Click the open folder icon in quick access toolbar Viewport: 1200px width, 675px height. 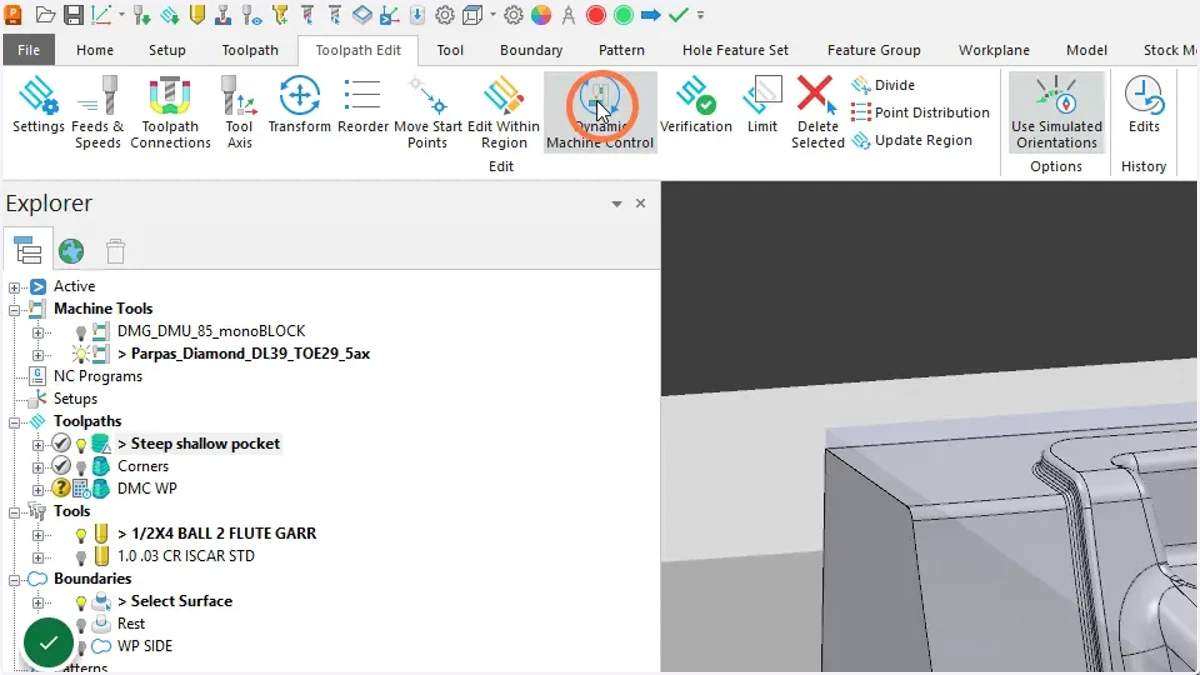tap(45, 15)
